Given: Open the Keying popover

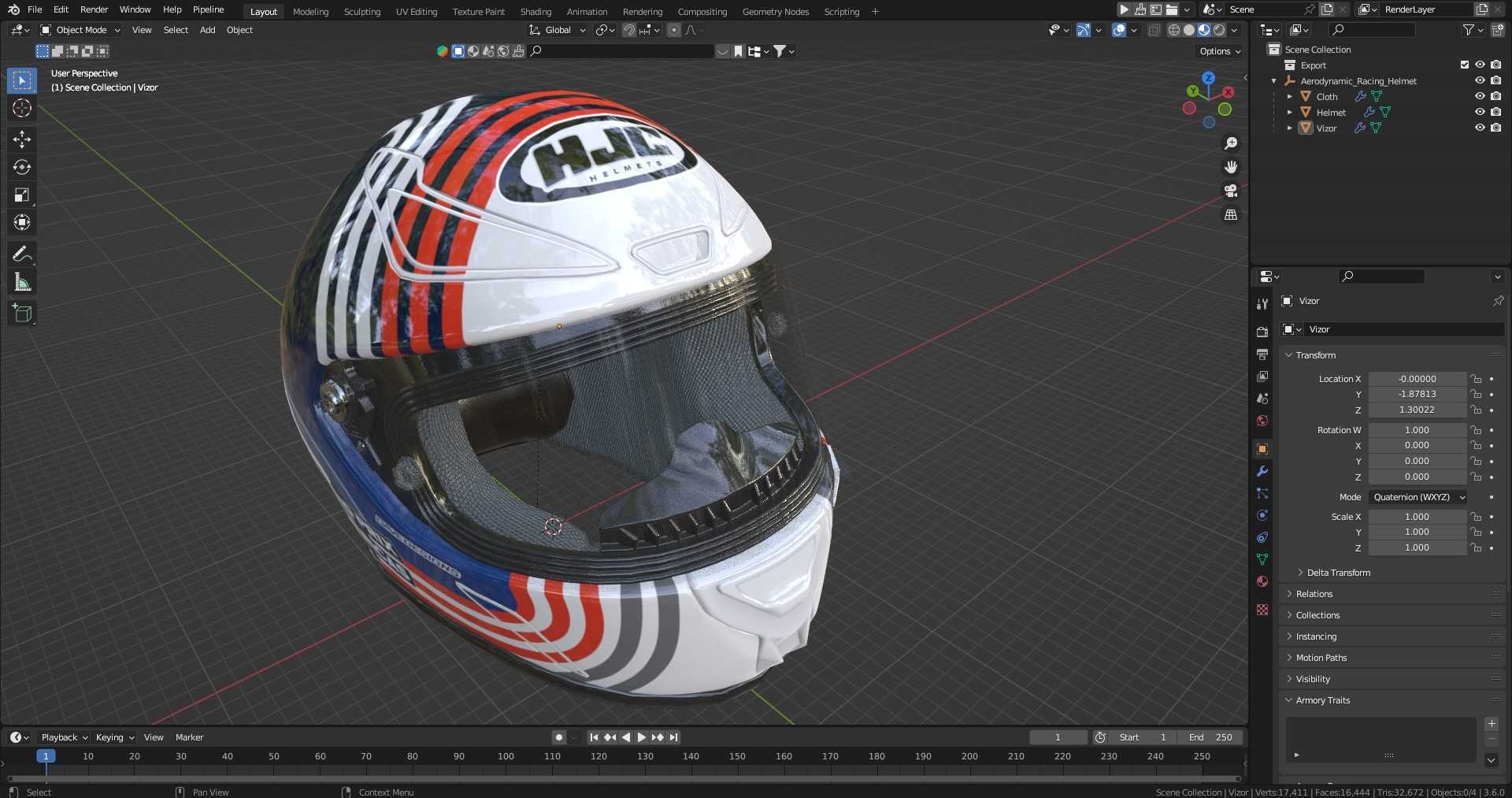Looking at the screenshot, I should point(115,737).
